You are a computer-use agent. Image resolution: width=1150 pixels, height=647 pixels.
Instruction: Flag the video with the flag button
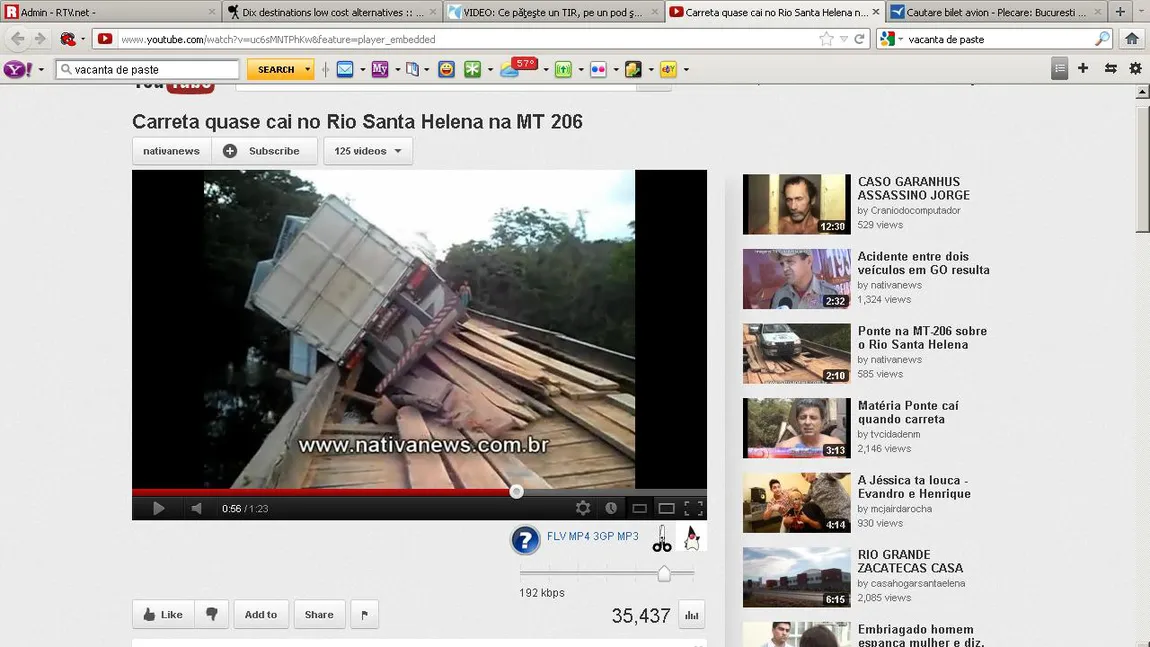pyautogui.click(x=365, y=615)
